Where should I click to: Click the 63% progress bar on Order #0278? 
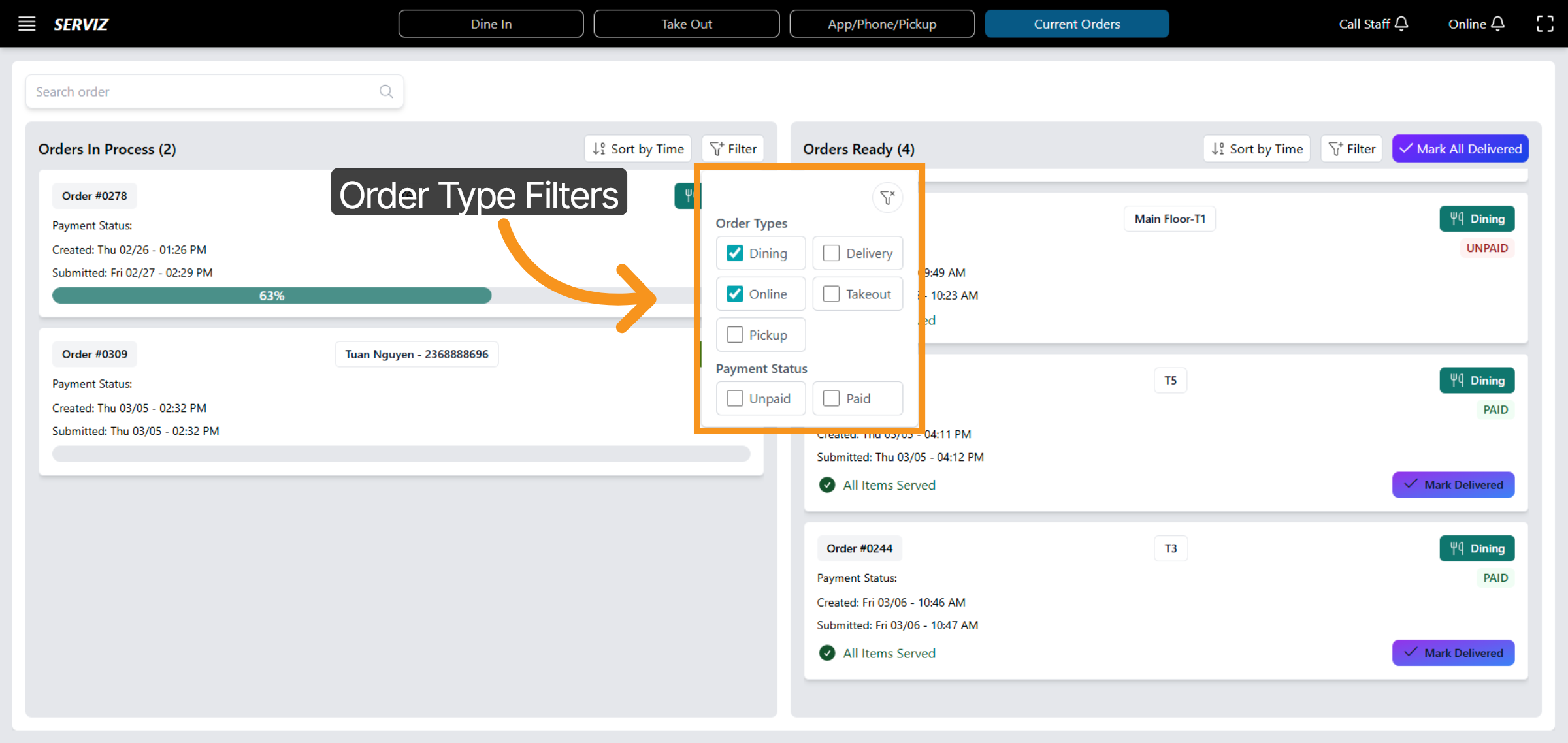(x=271, y=295)
